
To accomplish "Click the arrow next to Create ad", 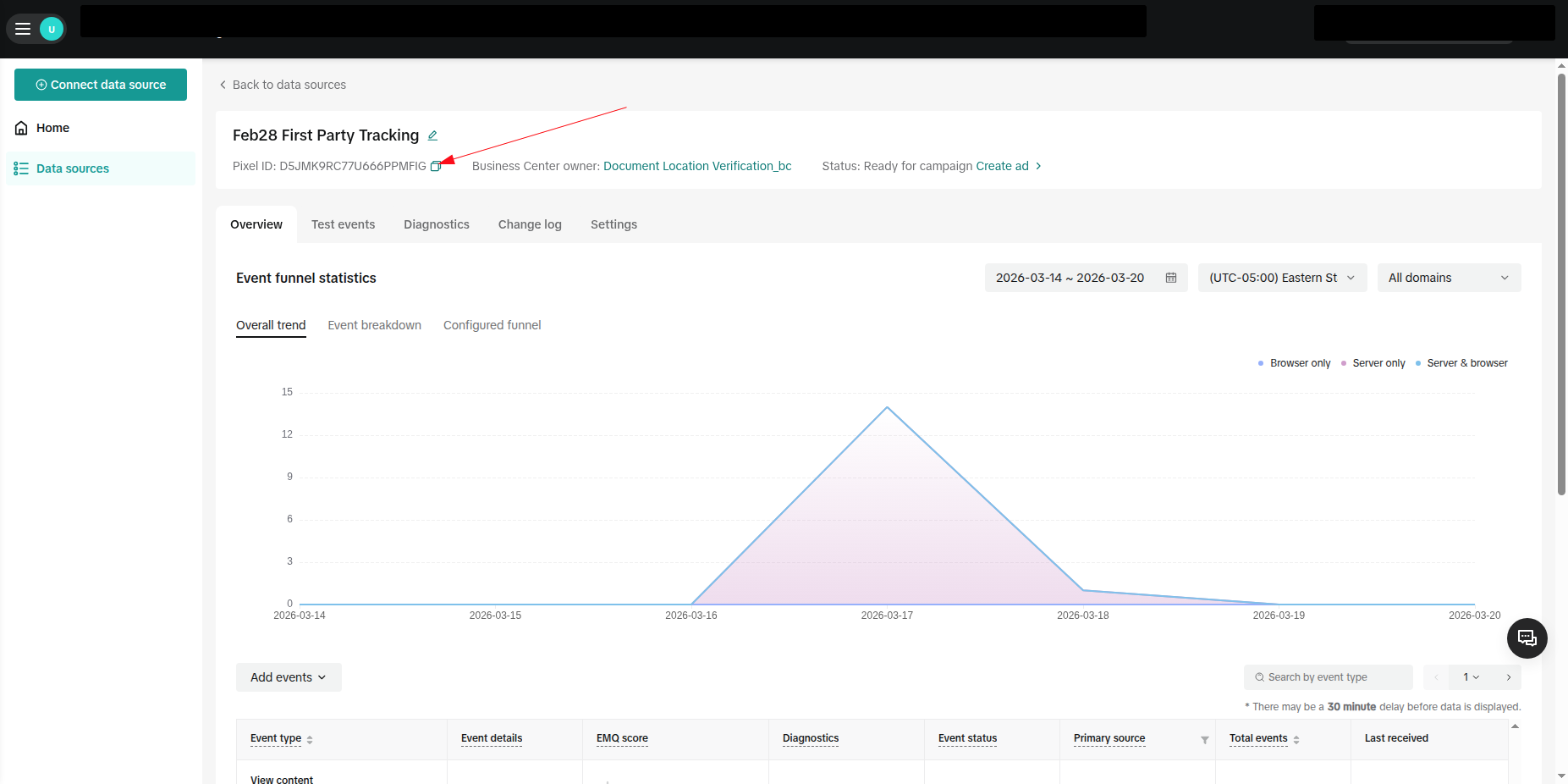I will [x=1038, y=166].
